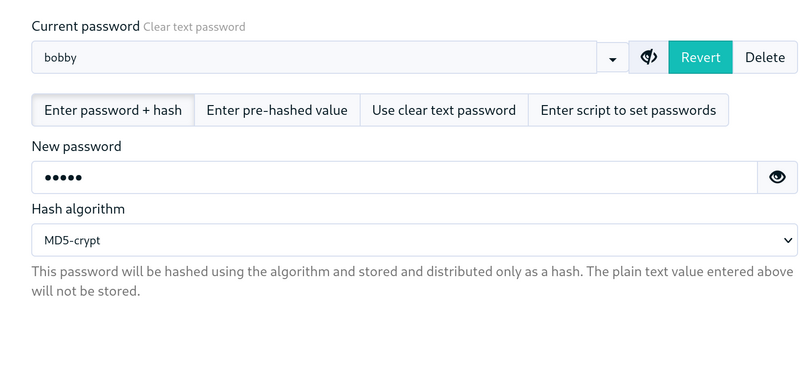Choose Use clear text password tab
The image size is (800, 369).
[x=444, y=110]
